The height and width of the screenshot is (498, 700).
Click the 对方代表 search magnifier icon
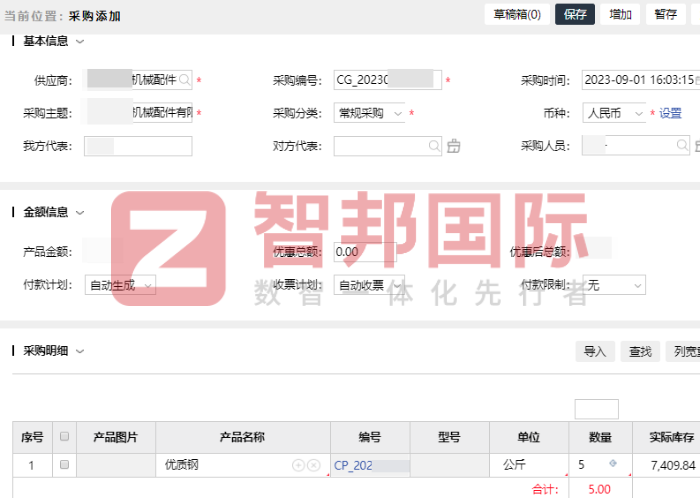point(434,146)
